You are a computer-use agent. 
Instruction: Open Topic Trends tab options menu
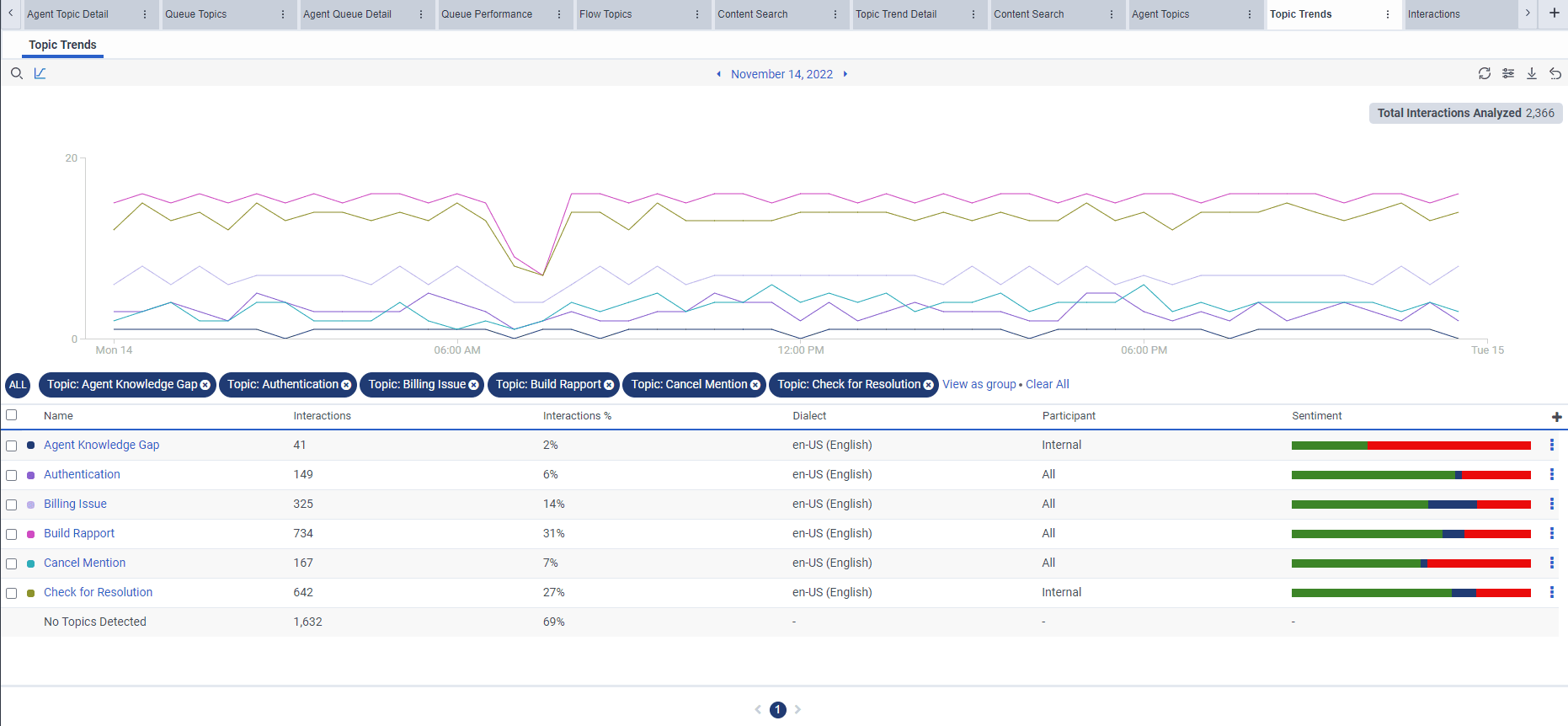pyautogui.click(x=1387, y=14)
